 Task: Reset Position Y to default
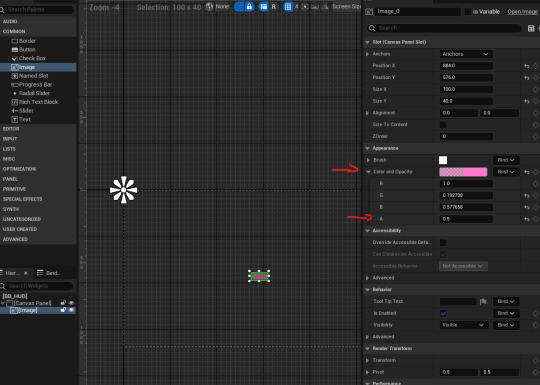[527, 78]
